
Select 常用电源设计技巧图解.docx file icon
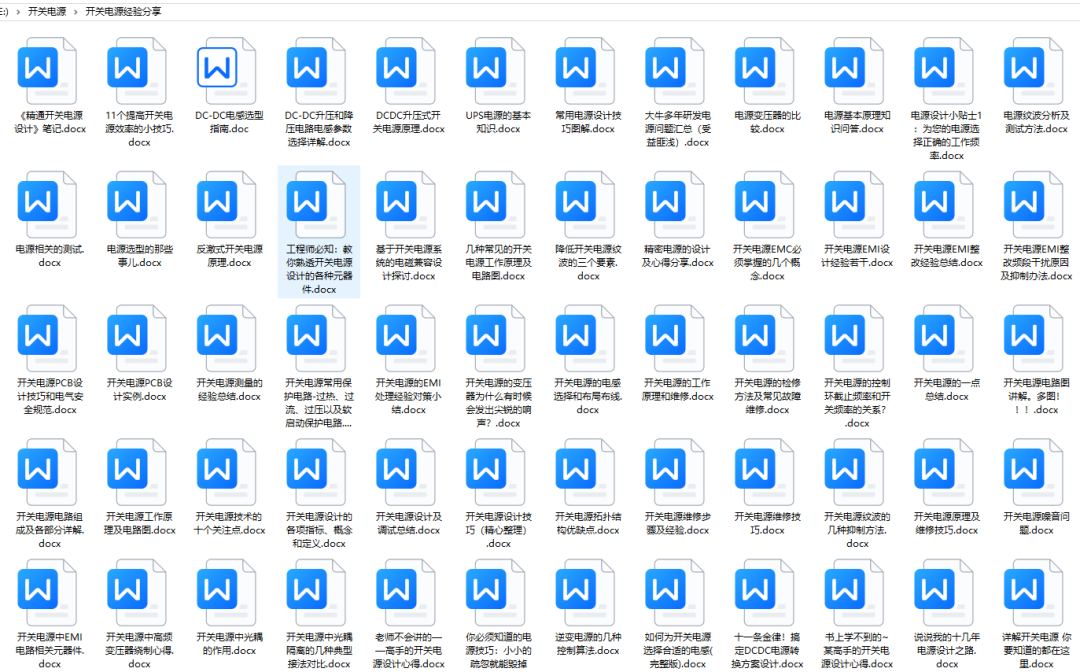[585, 71]
